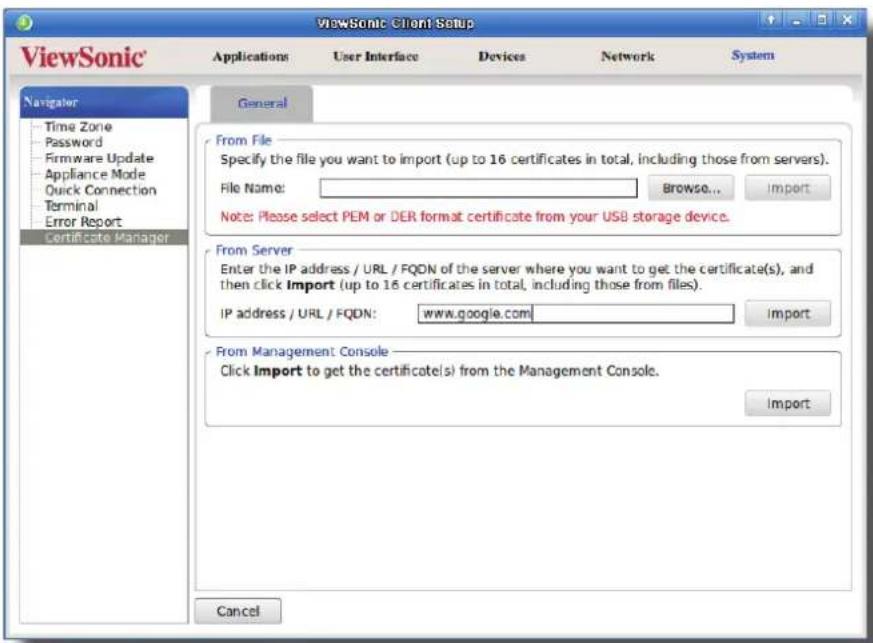Click the Cancel button
The width and height of the screenshot is (873, 643).
[x=238, y=611]
